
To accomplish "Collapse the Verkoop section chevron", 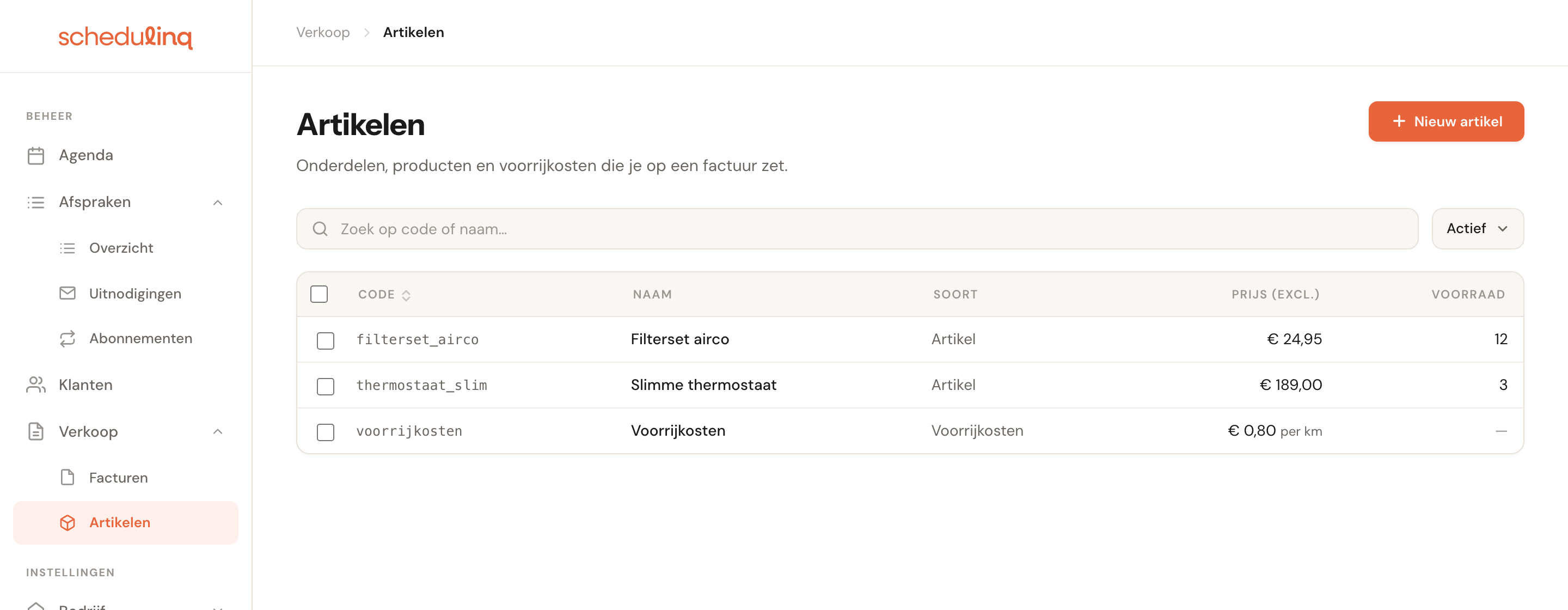I will click(x=218, y=431).
